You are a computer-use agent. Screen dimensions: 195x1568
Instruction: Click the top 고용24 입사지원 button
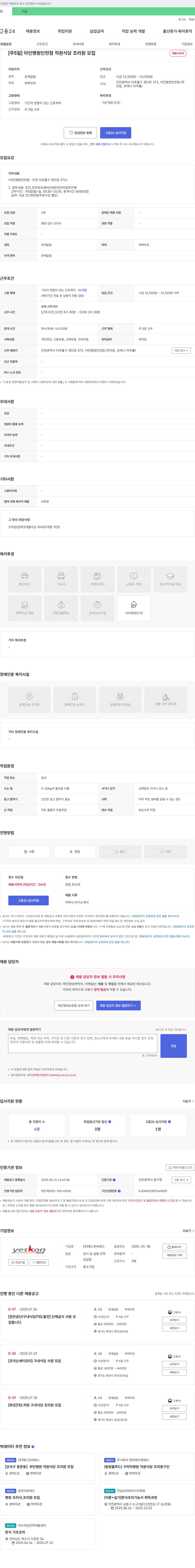click(116, 133)
